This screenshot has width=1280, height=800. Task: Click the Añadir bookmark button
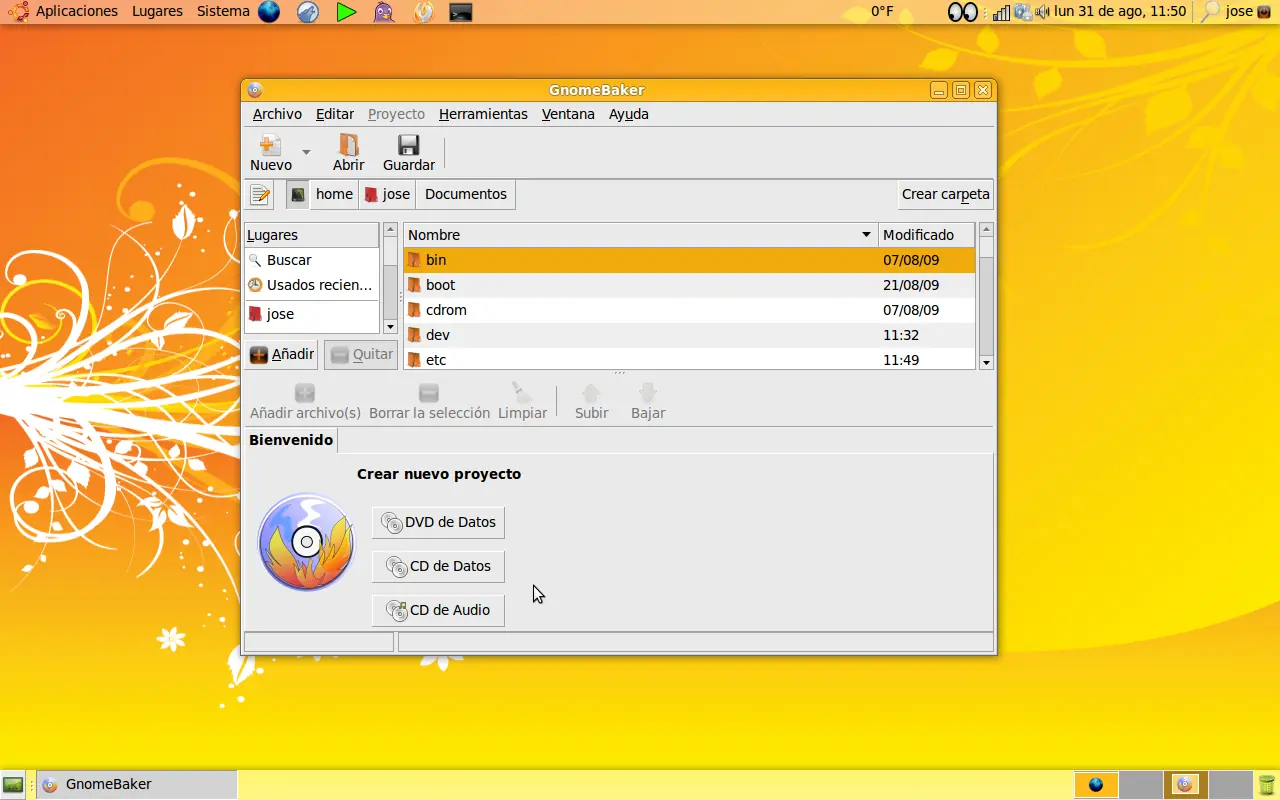pyautogui.click(x=281, y=355)
